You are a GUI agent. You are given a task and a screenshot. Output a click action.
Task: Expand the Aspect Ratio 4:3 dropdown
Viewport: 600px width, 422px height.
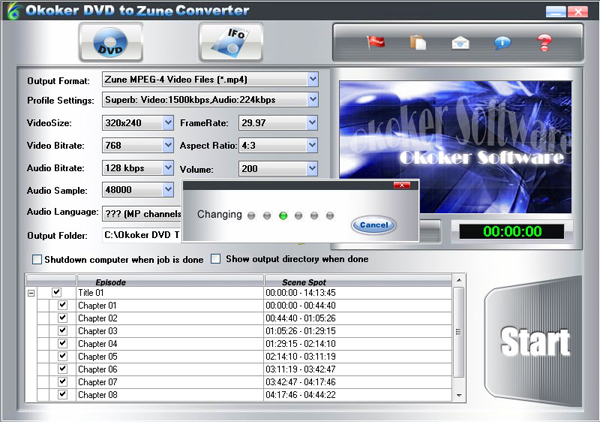point(312,145)
